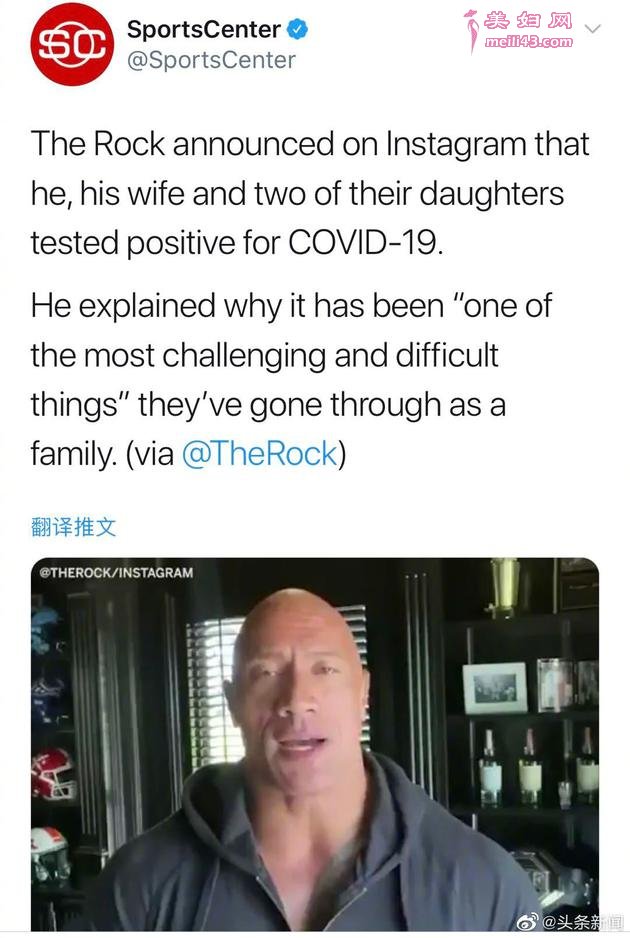Click the framed photo on video shelf
This screenshot has width=630, height=938.
click(495, 688)
